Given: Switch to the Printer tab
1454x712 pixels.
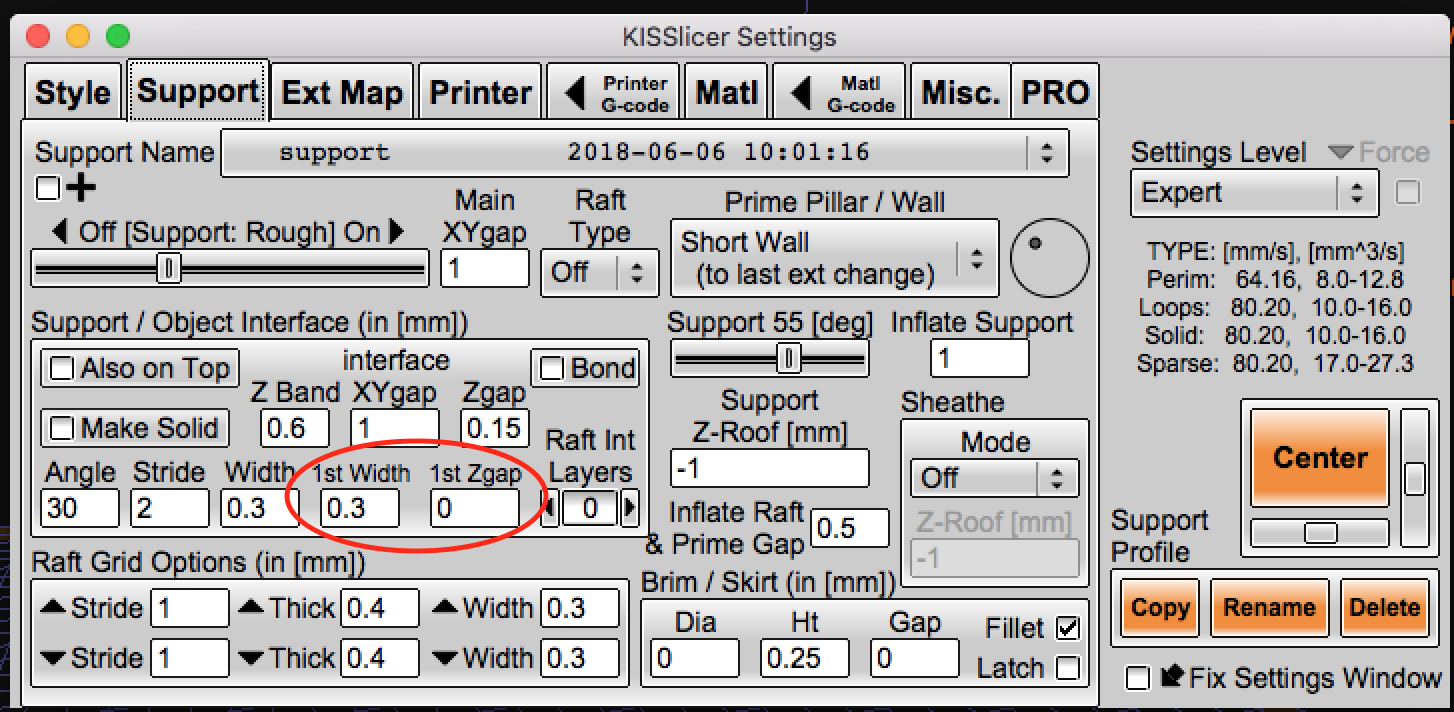Looking at the screenshot, I should [x=480, y=93].
